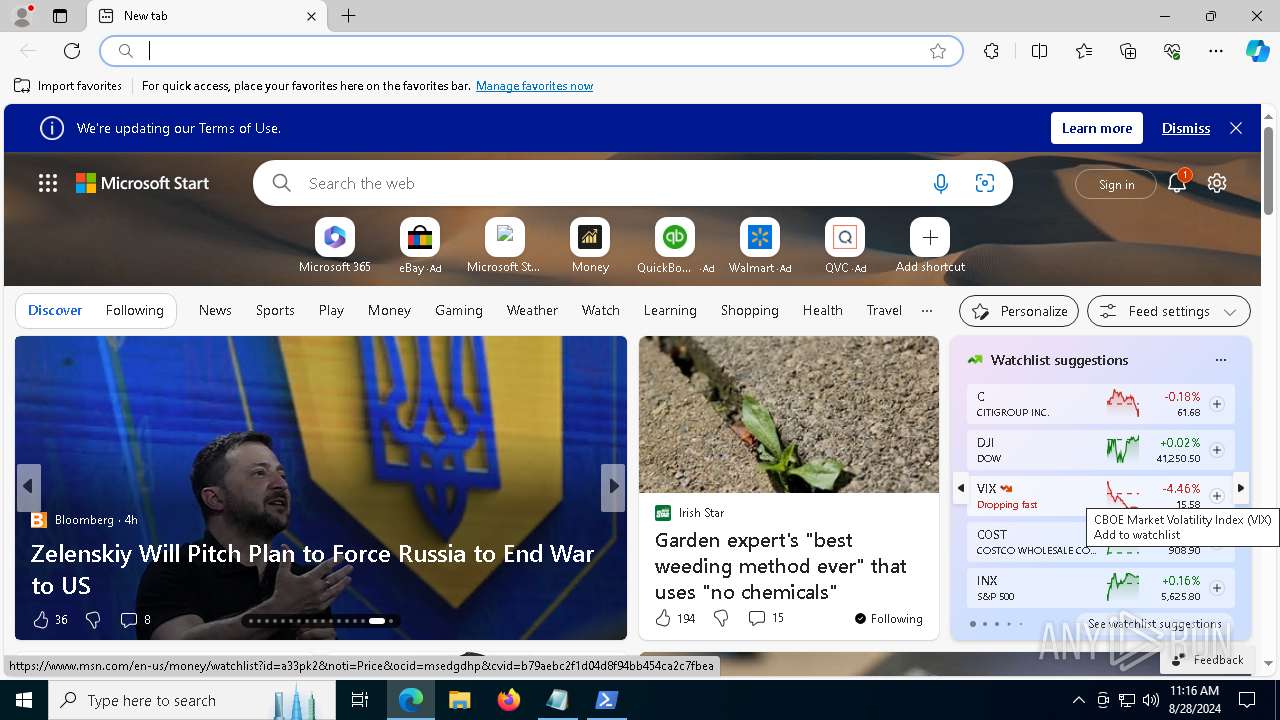Select first watchlist pagination dot
The image size is (1280, 720).
coord(973,624)
